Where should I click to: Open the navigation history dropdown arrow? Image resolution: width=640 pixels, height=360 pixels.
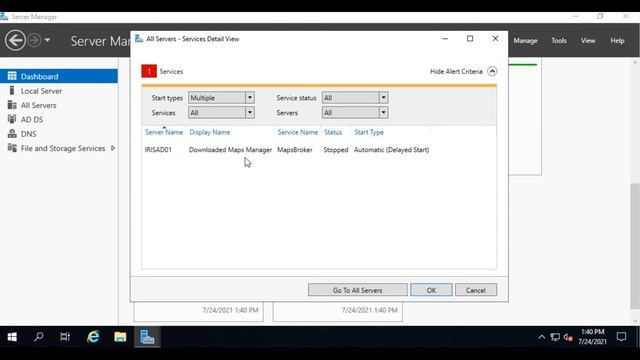(x=47, y=40)
